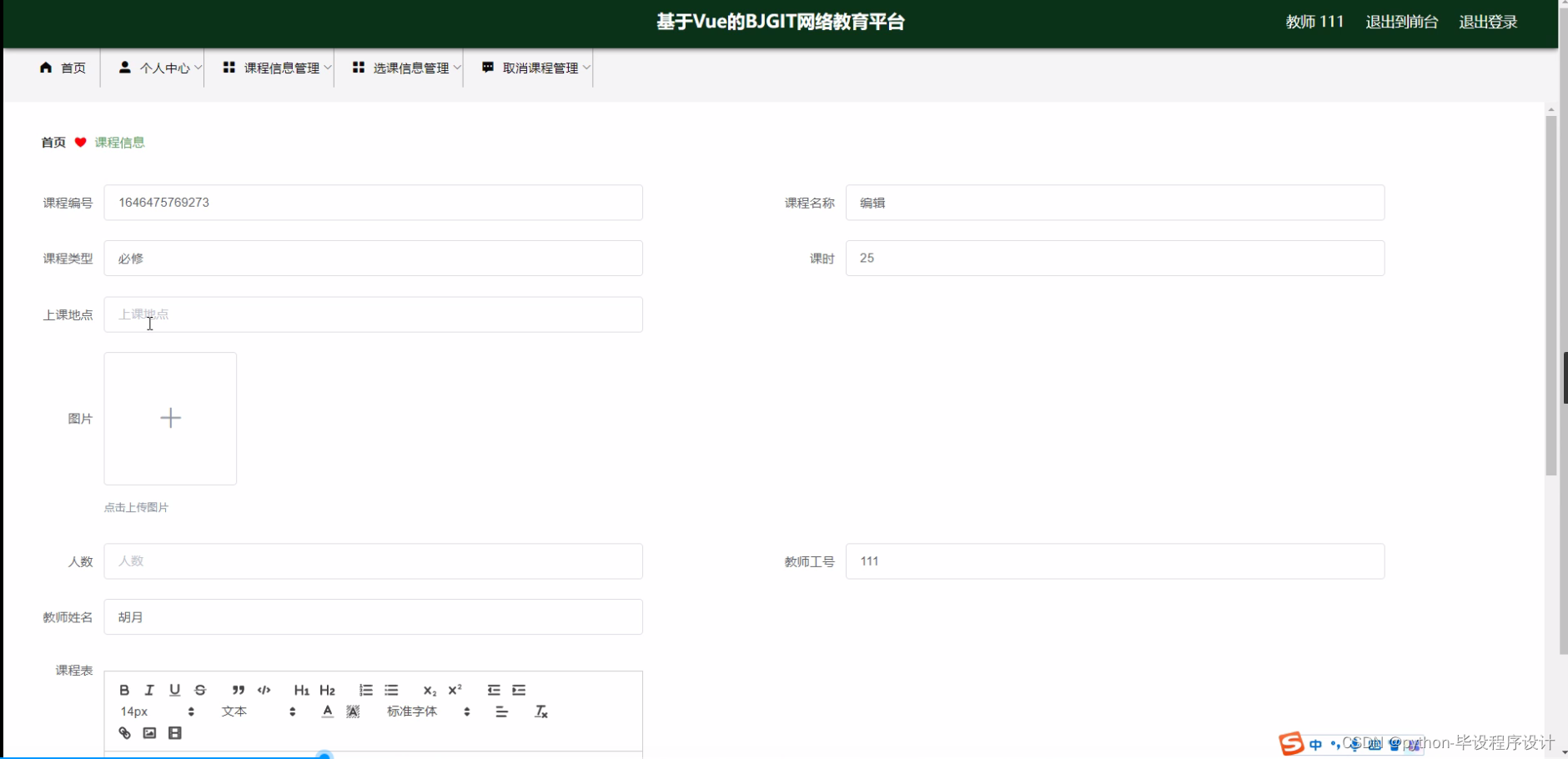Viewport: 1568px width, 759px height.
Task: Toggle the bulleted list formatting
Action: click(391, 690)
